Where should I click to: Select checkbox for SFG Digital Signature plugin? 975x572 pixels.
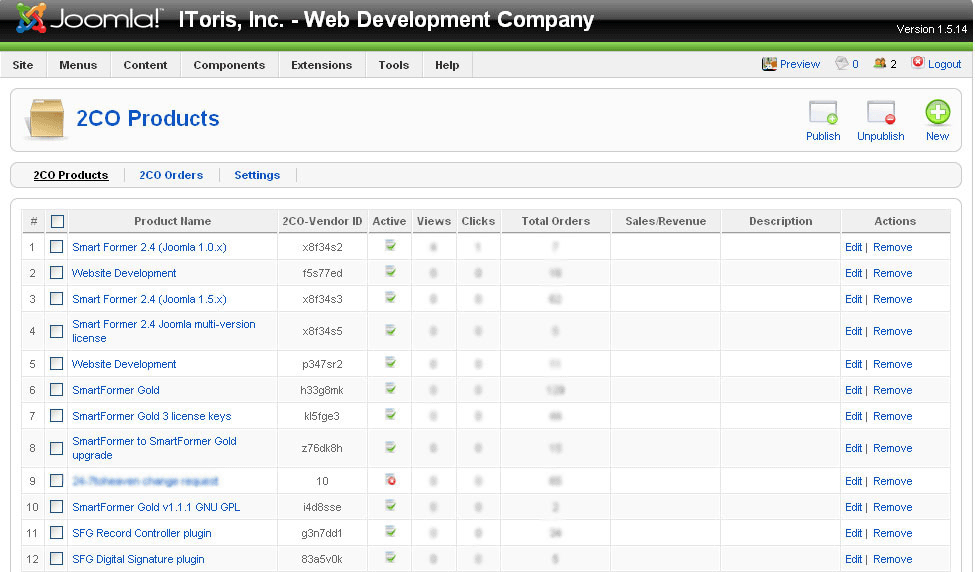click(x=57, y=558)
